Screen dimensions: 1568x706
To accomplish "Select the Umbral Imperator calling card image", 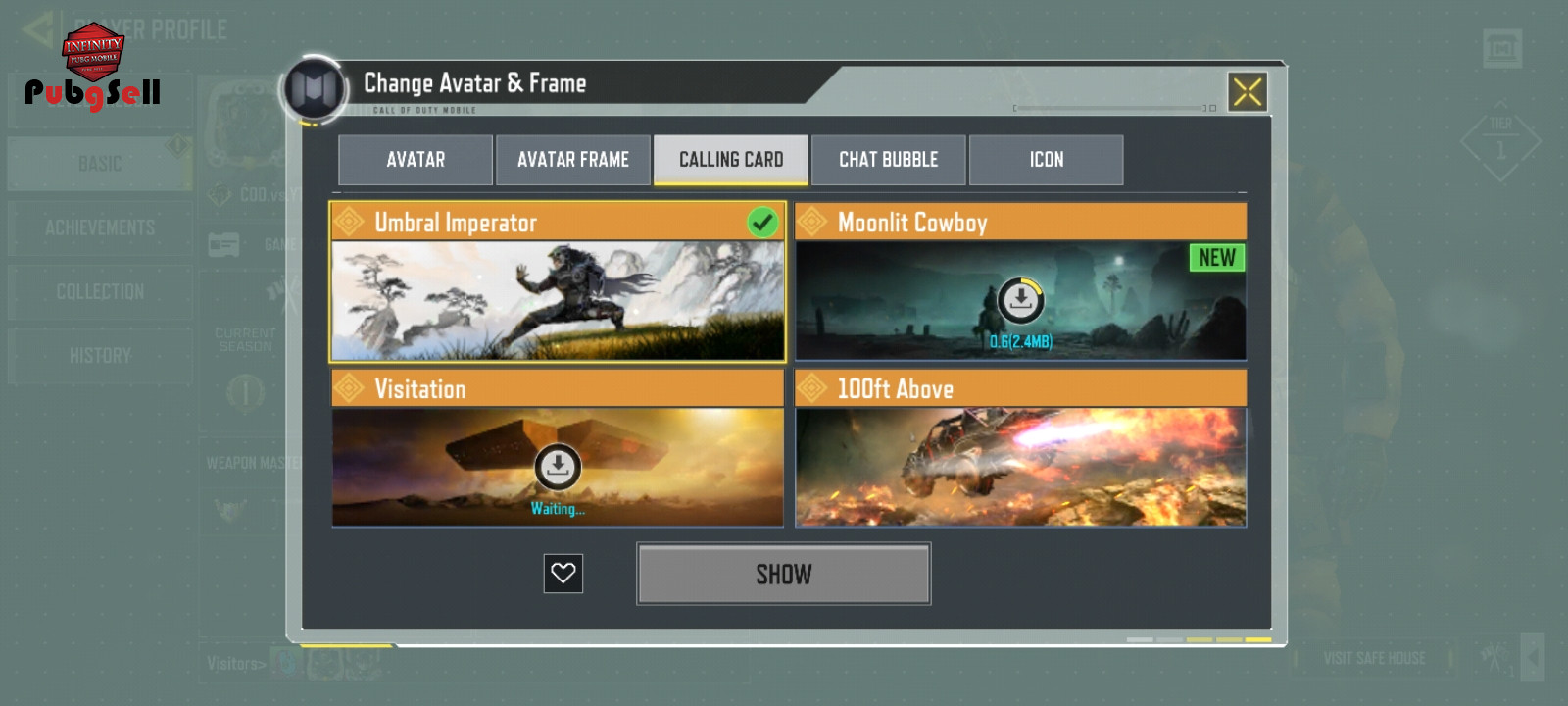I will [558, 300].
